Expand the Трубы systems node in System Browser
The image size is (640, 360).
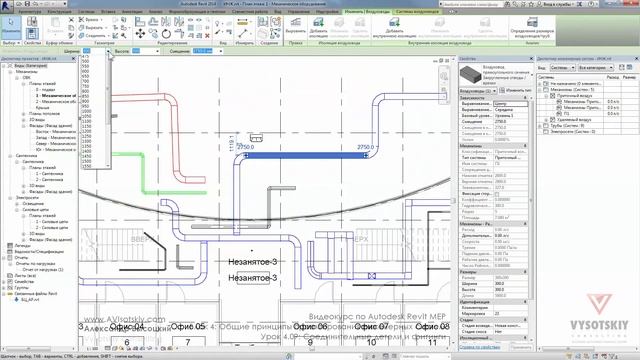click(540, 126)
